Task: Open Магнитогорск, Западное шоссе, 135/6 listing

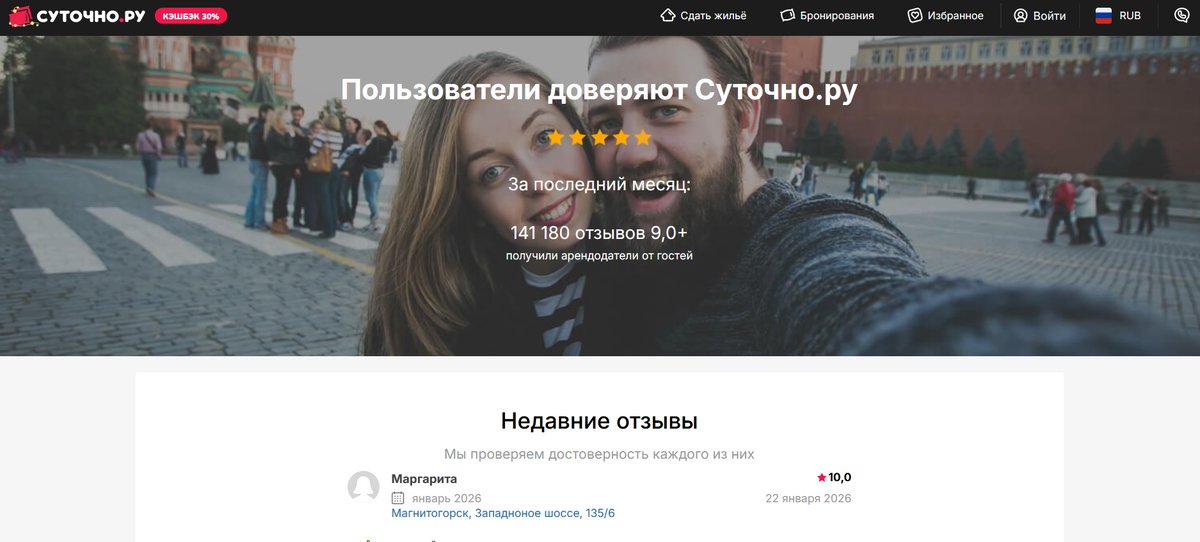Action: (x=503, y=513)
